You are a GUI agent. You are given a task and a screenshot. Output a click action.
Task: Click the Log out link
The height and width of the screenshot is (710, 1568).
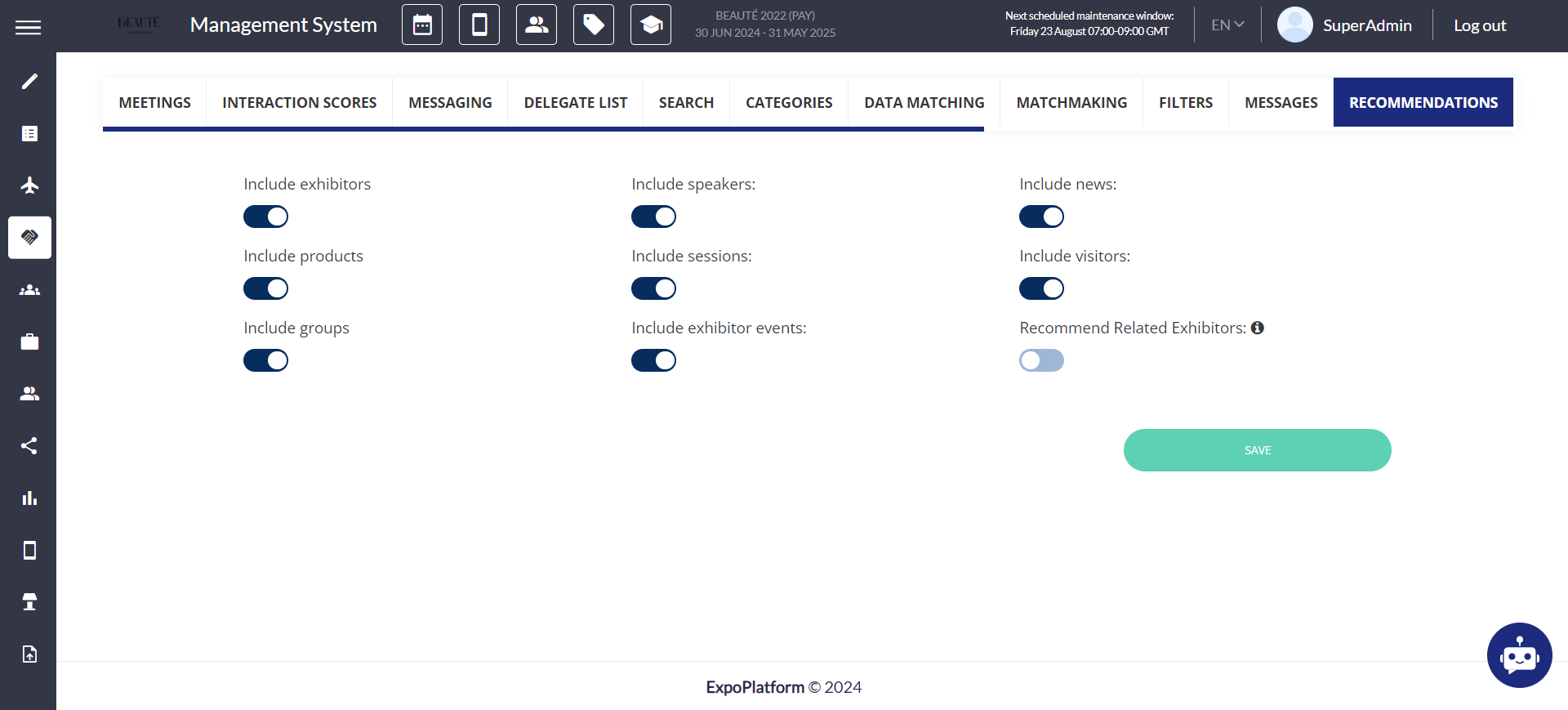(1480, 25)
